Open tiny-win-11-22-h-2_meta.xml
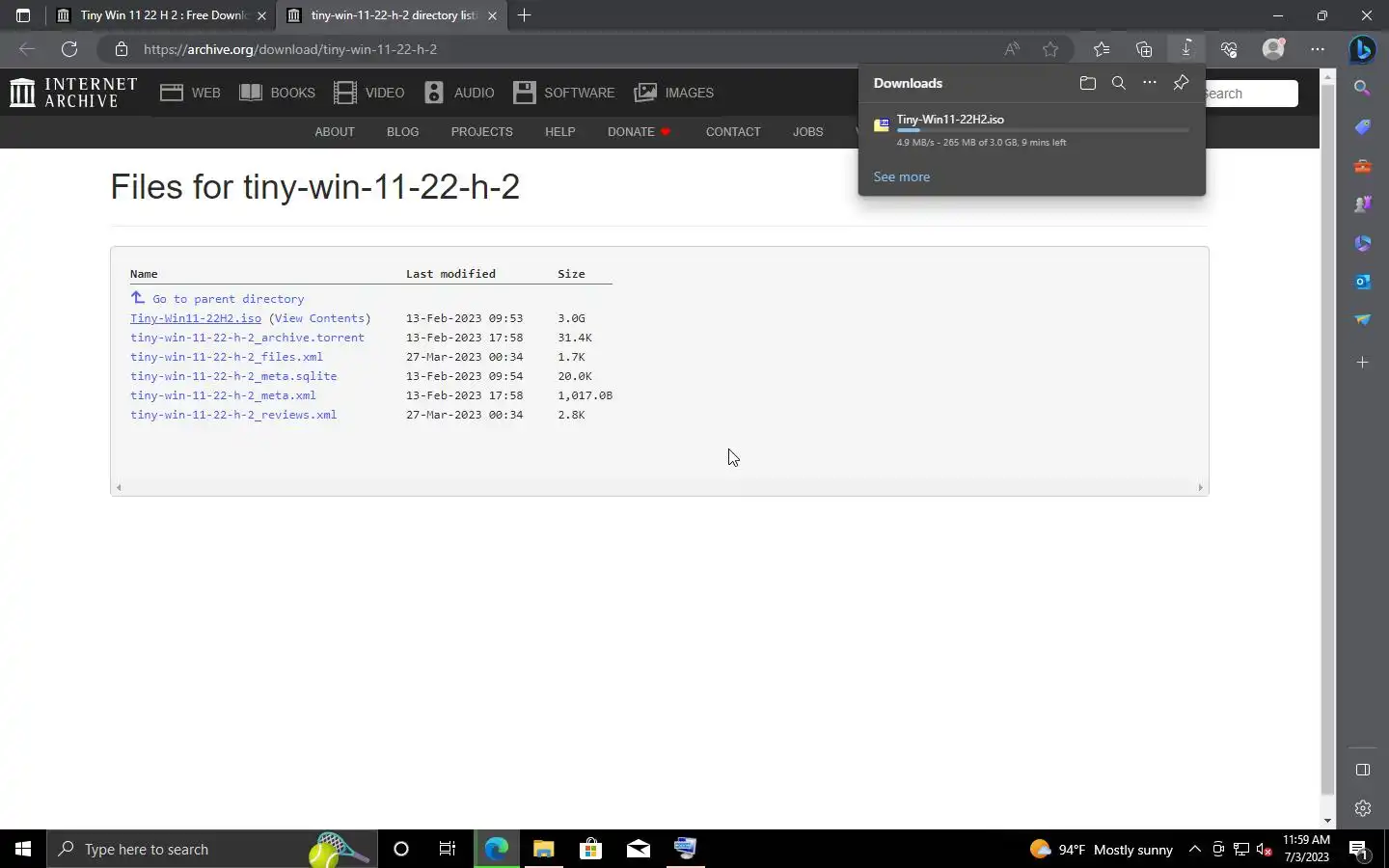This screenshot has height=868, width=1389. click(x=223, y=395)
